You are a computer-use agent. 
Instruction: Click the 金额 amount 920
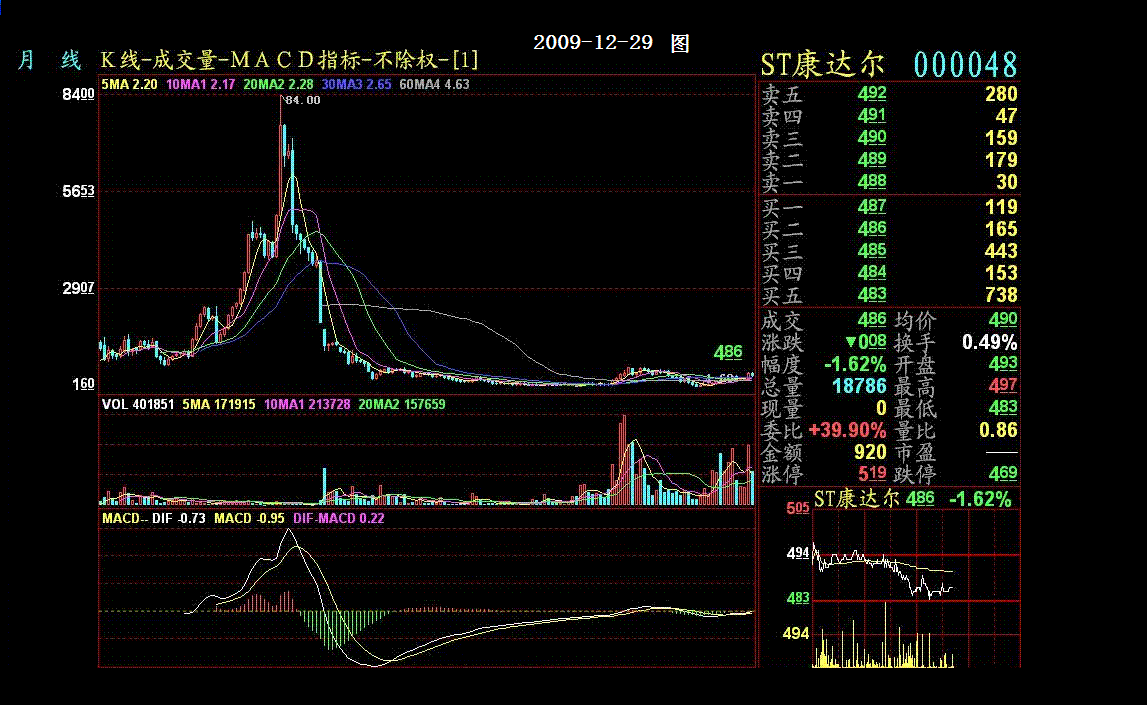[870, 452]
